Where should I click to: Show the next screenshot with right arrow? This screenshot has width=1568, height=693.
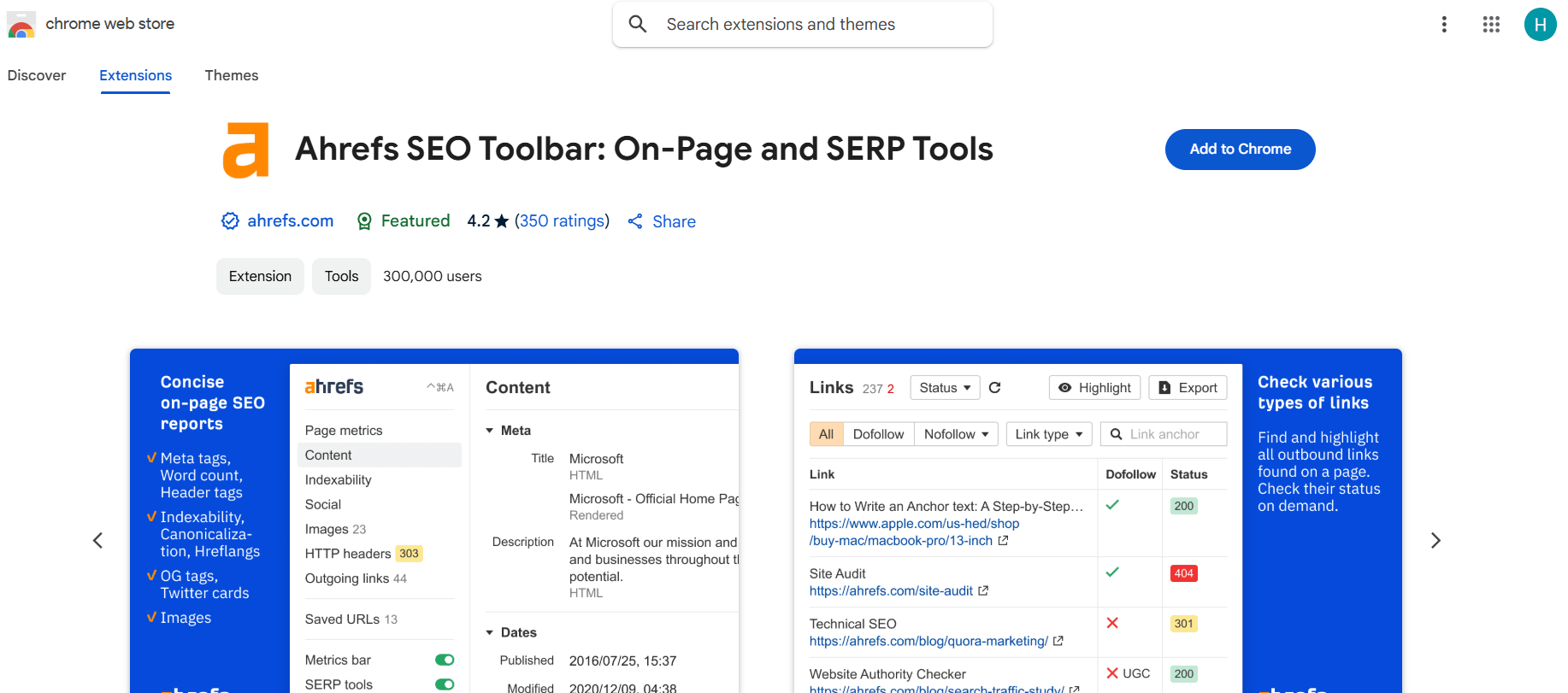point(1435,540)
